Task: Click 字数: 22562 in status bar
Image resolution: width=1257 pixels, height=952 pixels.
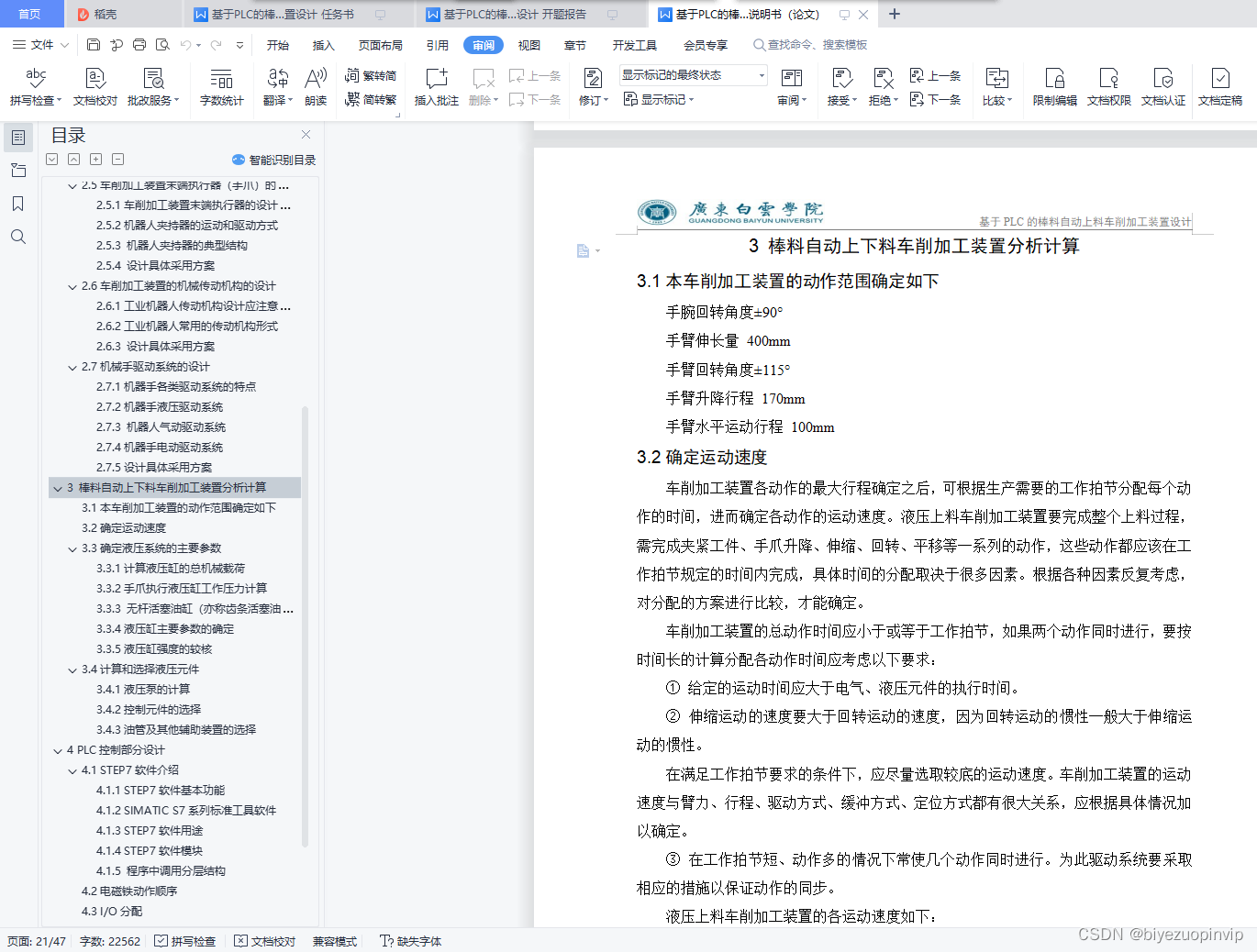Action: 110,941
